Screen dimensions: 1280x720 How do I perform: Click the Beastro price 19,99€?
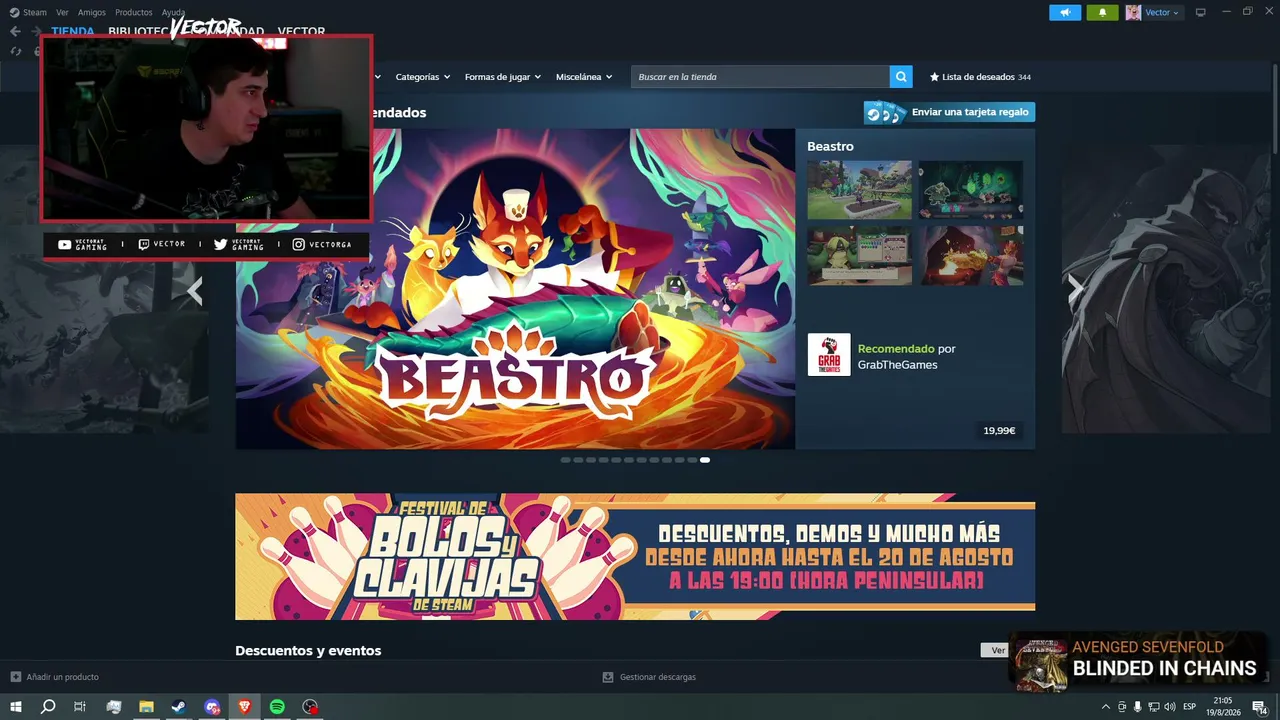coord(999,431)
